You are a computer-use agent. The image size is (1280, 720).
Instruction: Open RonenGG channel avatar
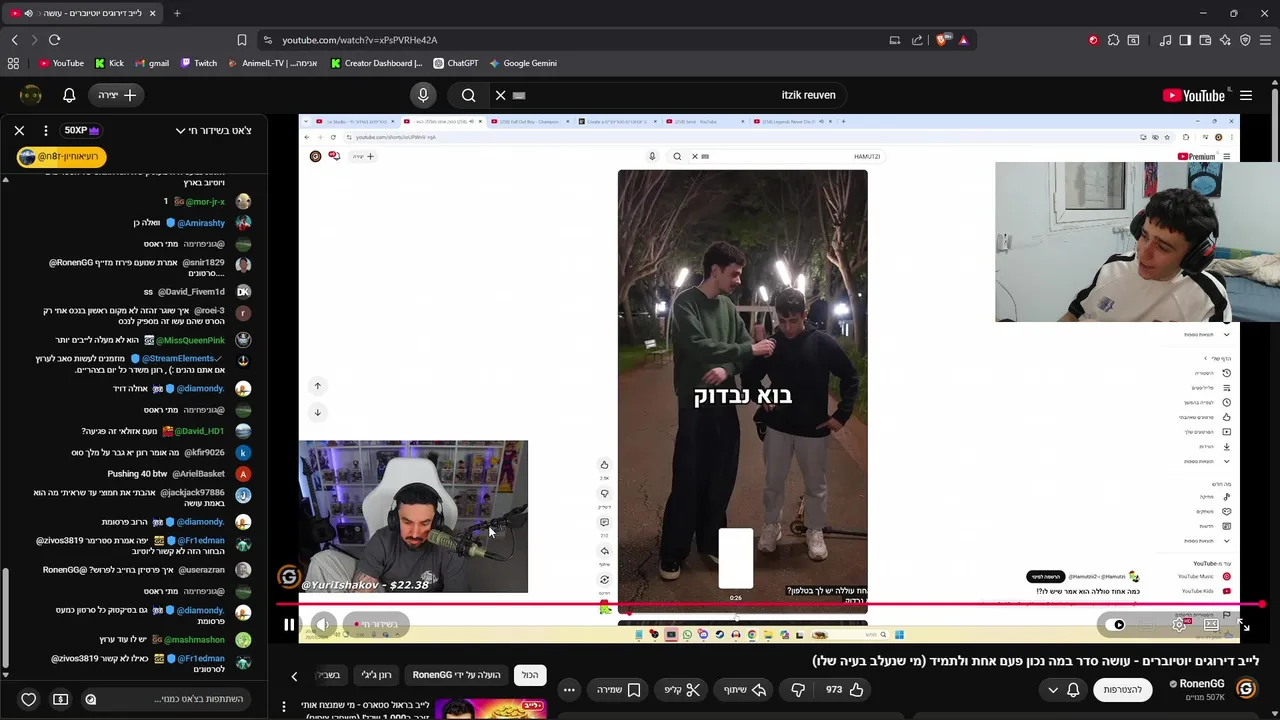[1246, 688]
